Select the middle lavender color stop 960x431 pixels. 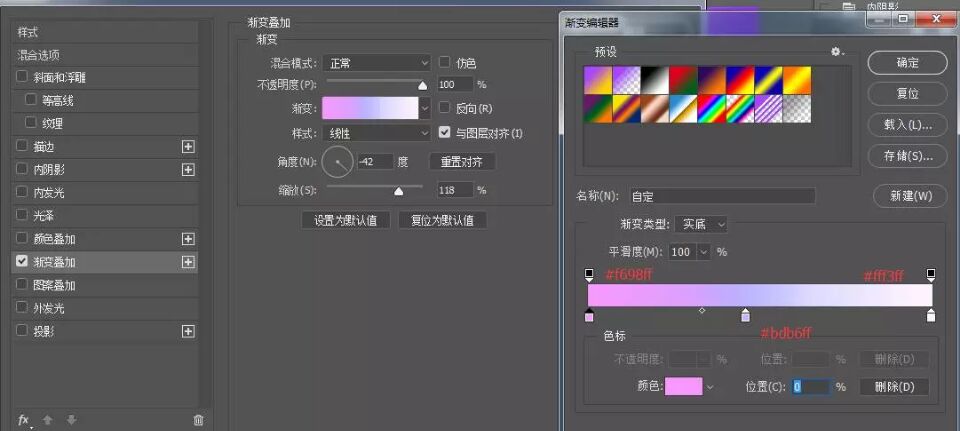click(x=745, y=315)
